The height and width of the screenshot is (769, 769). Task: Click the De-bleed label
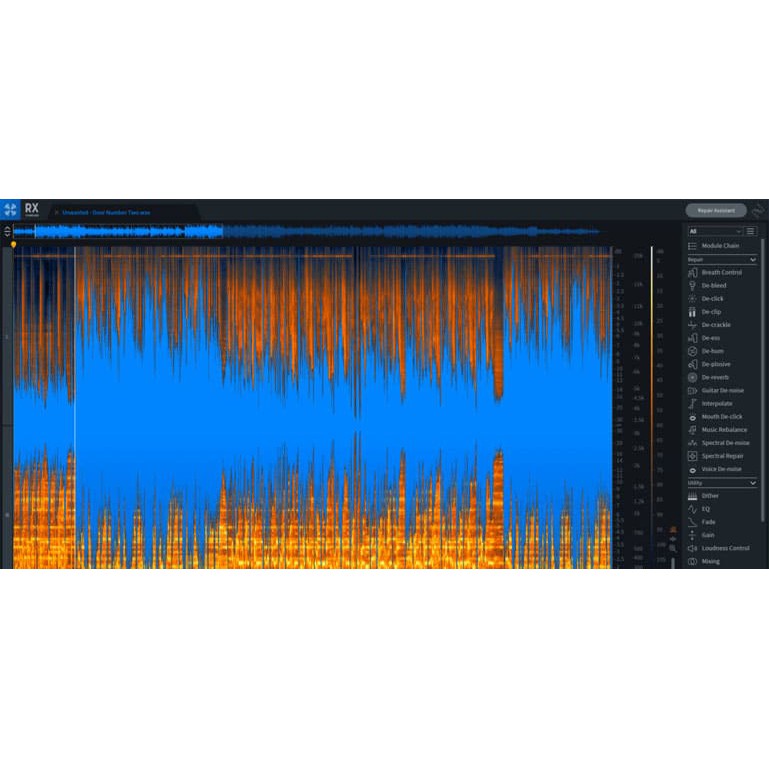tap(714, 285)
